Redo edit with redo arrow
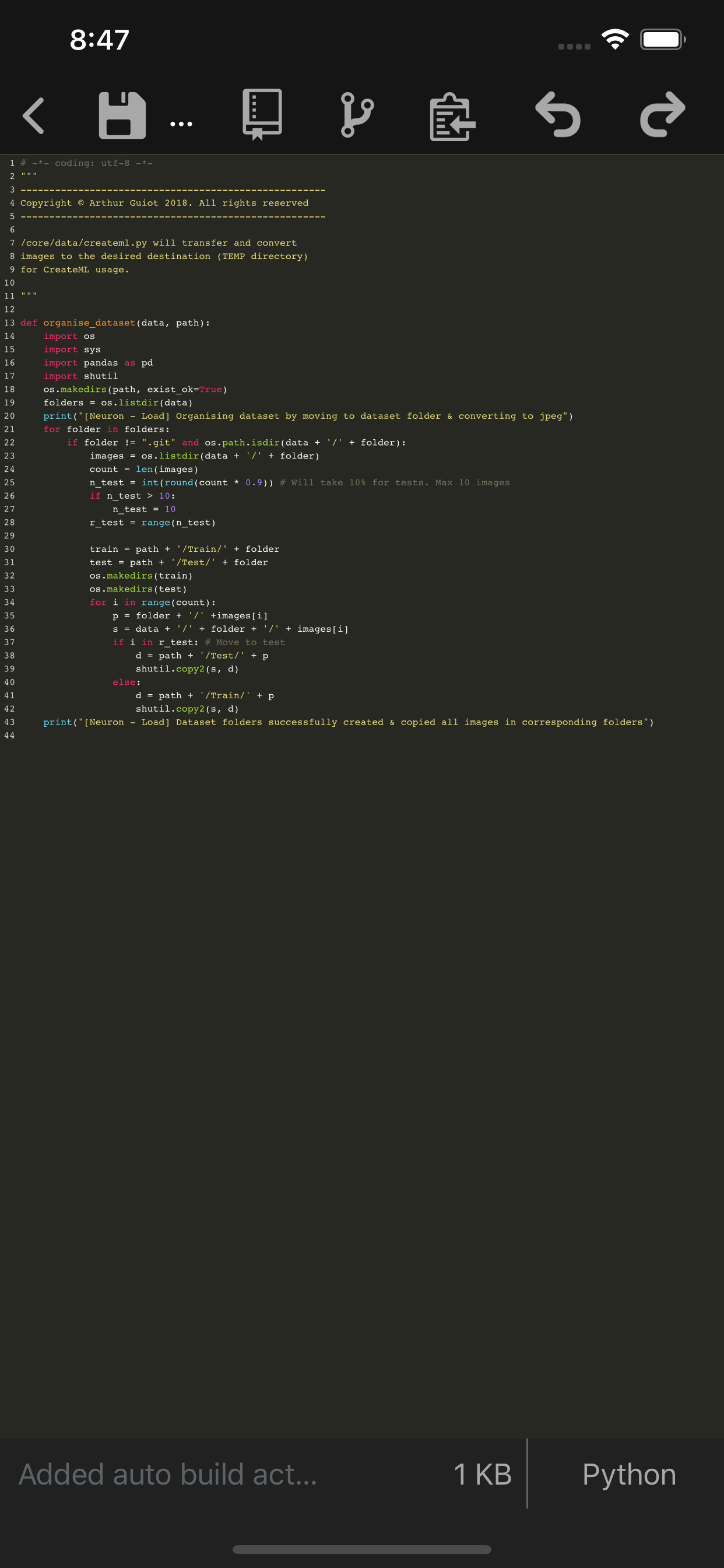Screen dimensions: 724x1568 663,114
